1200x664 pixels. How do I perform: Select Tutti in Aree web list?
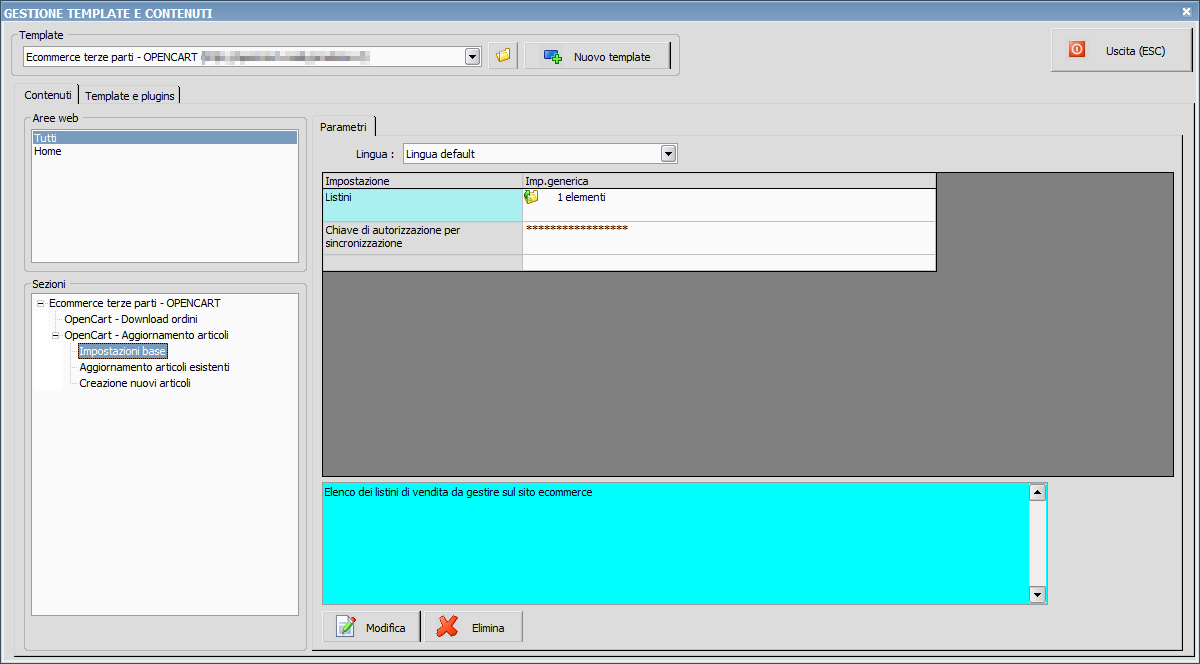coord(164,138)
